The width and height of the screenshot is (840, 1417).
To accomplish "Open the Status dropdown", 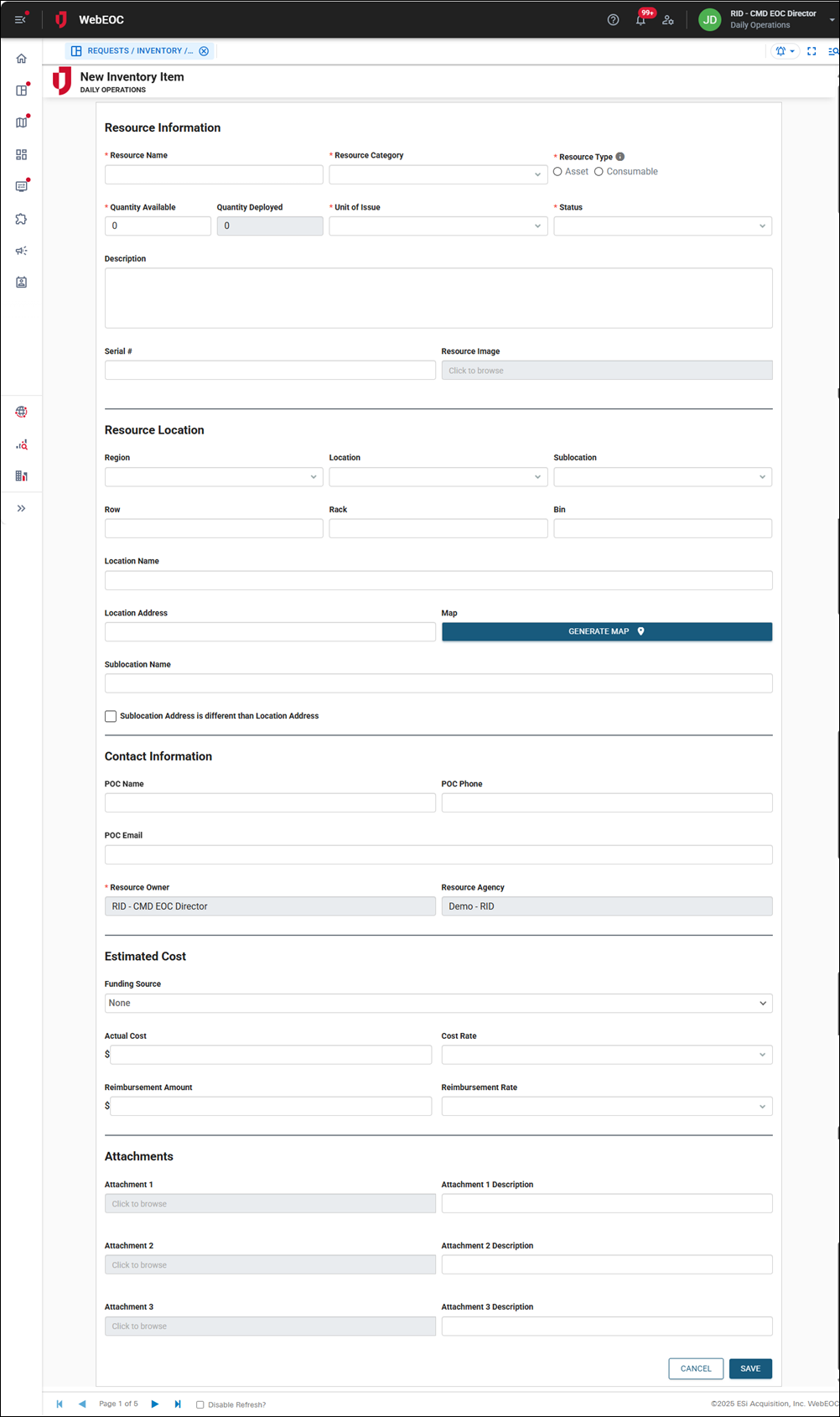I will 662,226.
